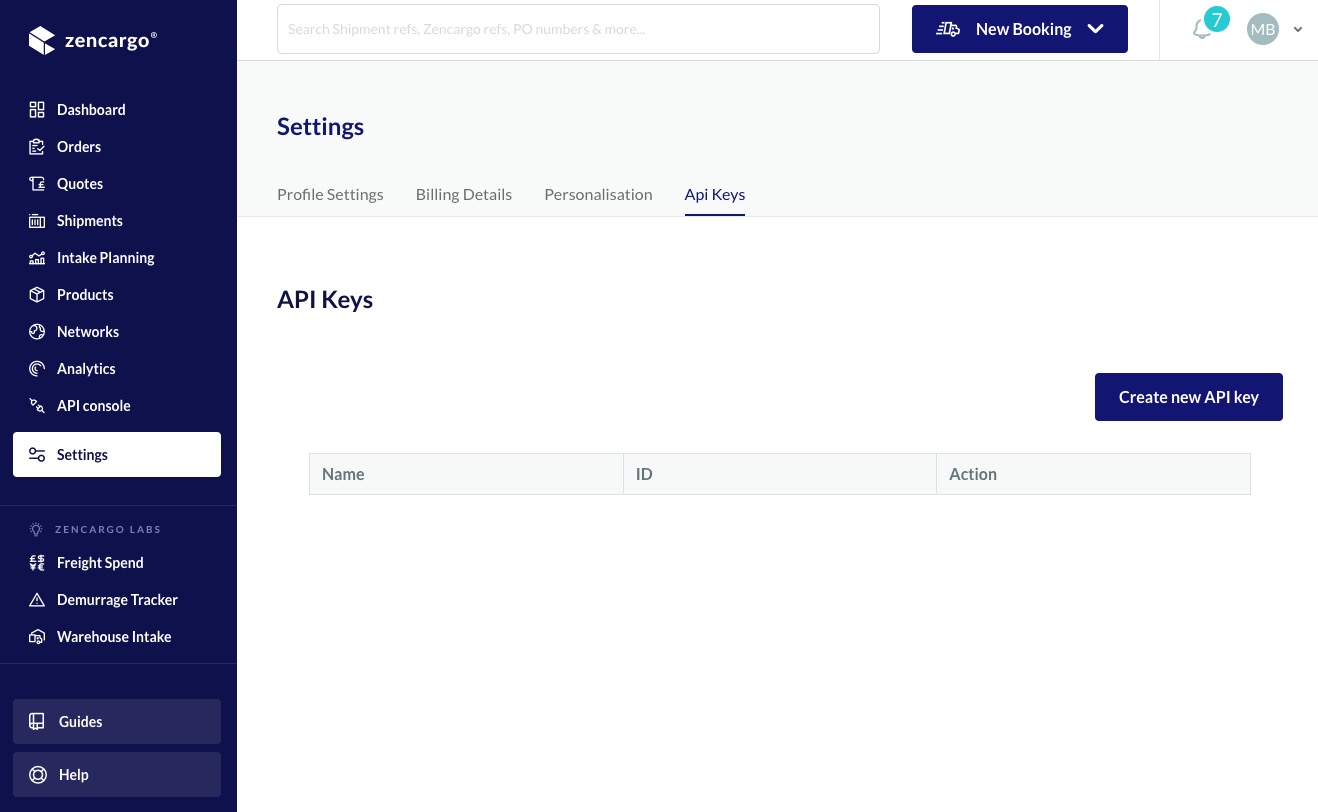Open the Demurrage Tracker
This screenshot has height=812, width=1318.
117,599
